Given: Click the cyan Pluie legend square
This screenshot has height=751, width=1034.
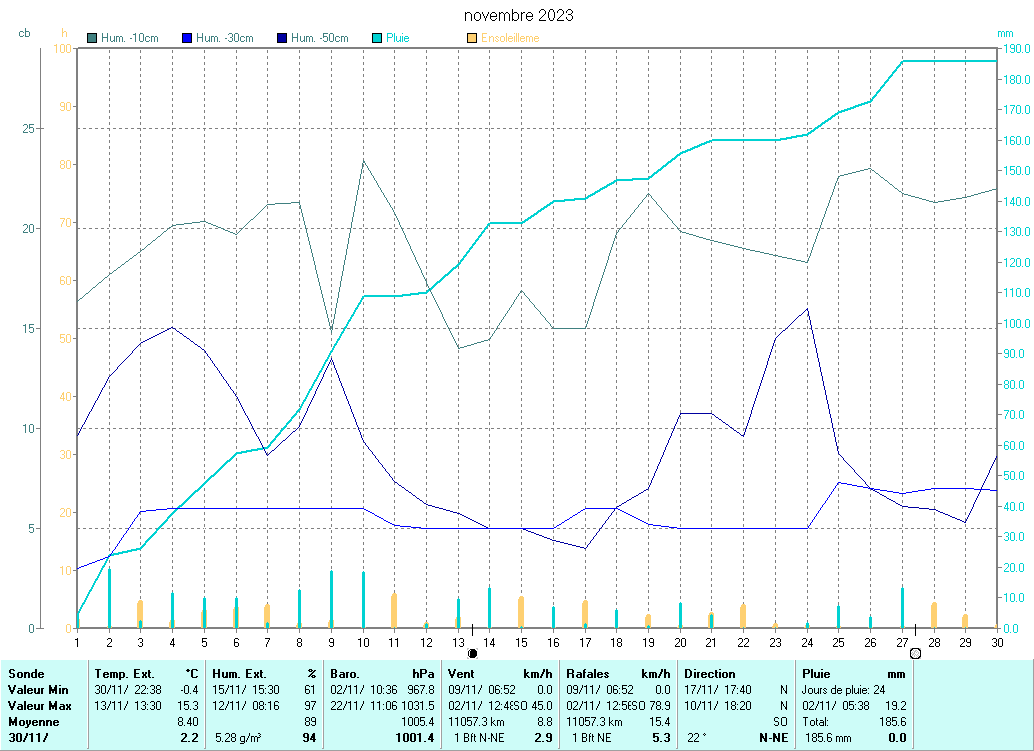Looking at the screenshot, I should [376, 38].
